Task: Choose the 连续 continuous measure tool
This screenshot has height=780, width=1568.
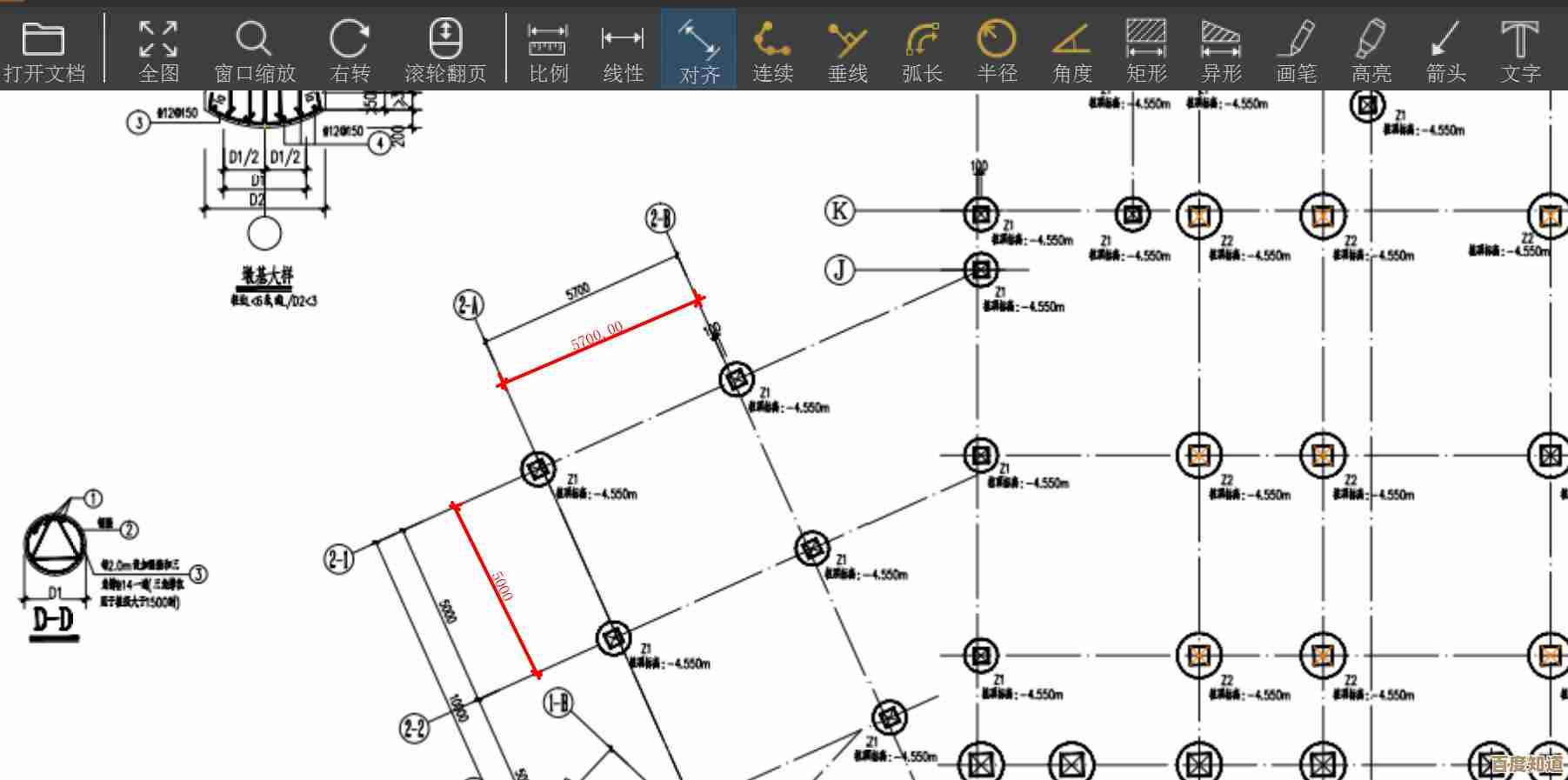Action: [772, 49]
